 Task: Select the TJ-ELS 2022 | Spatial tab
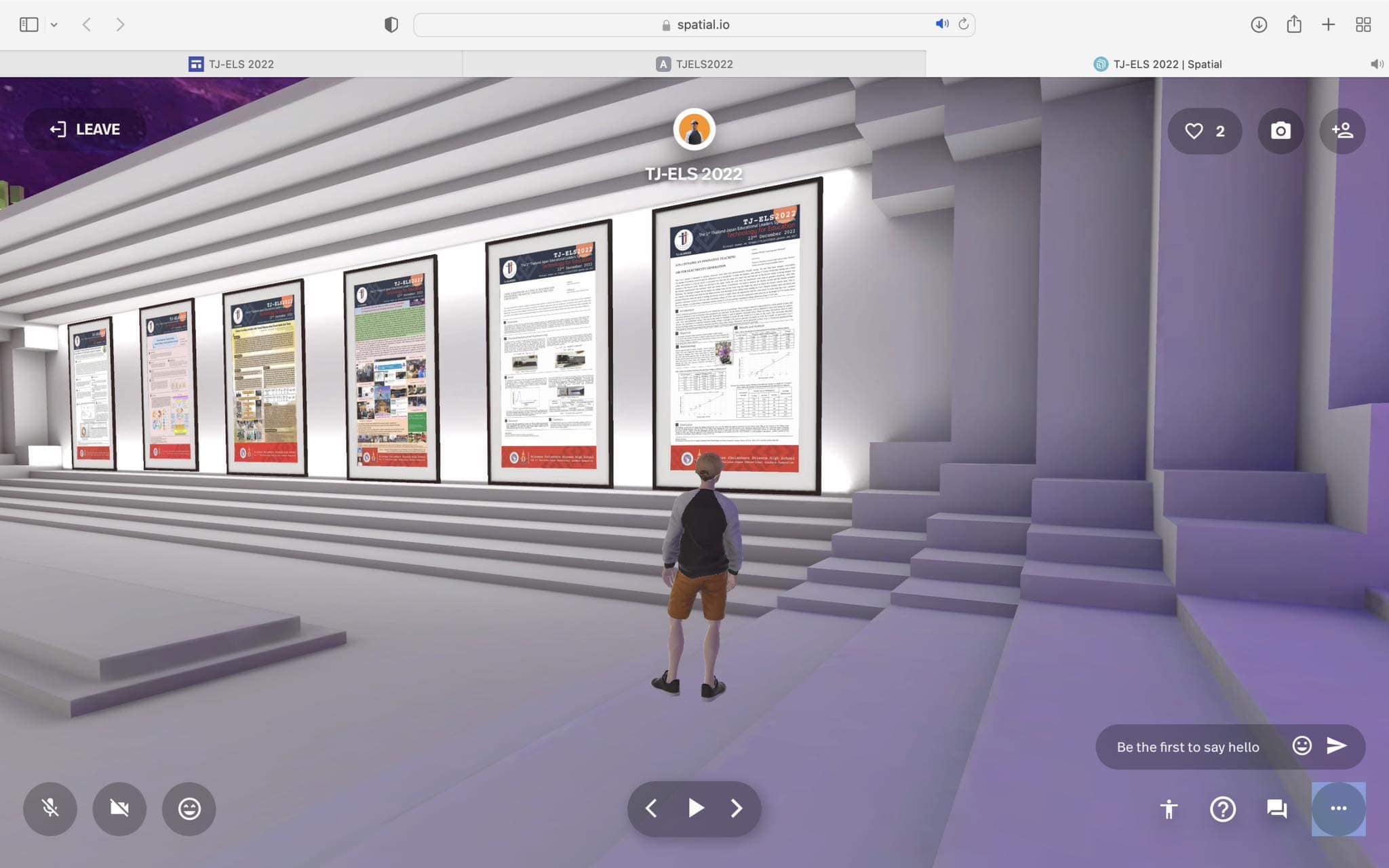(x=1157, y=64)
